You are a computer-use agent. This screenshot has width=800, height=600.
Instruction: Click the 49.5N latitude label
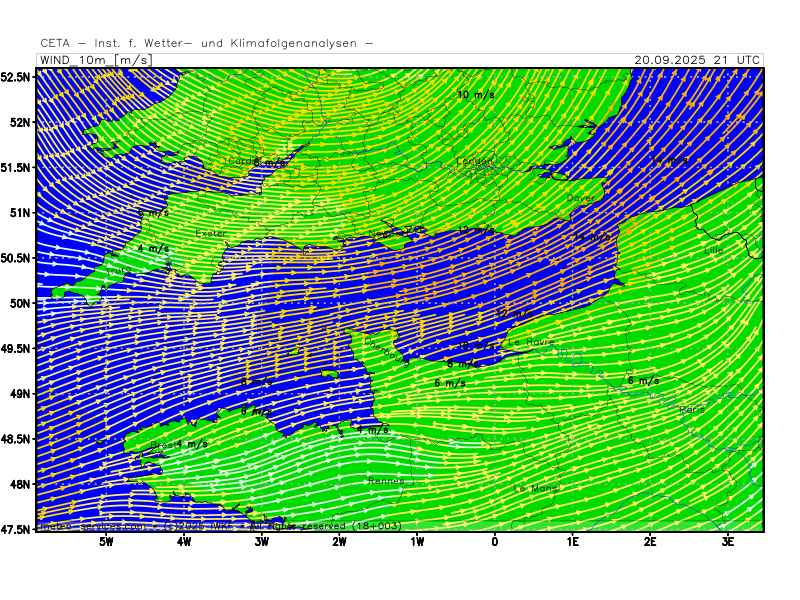(x=15, y=348)
